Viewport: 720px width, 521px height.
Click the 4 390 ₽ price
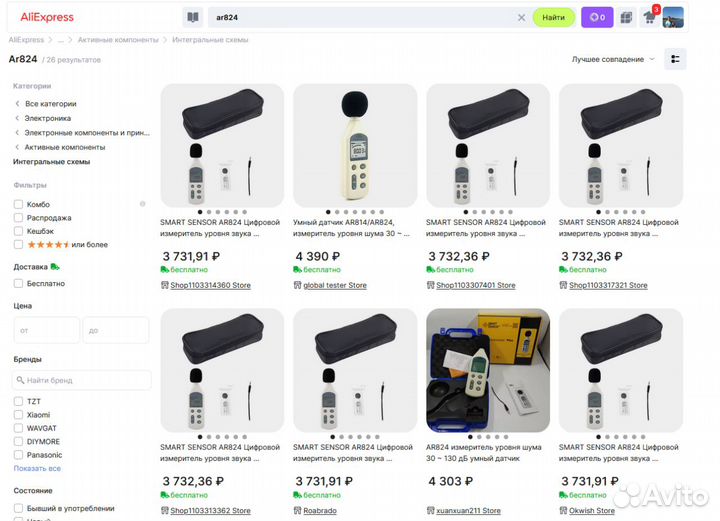click(x=318, y=257)
